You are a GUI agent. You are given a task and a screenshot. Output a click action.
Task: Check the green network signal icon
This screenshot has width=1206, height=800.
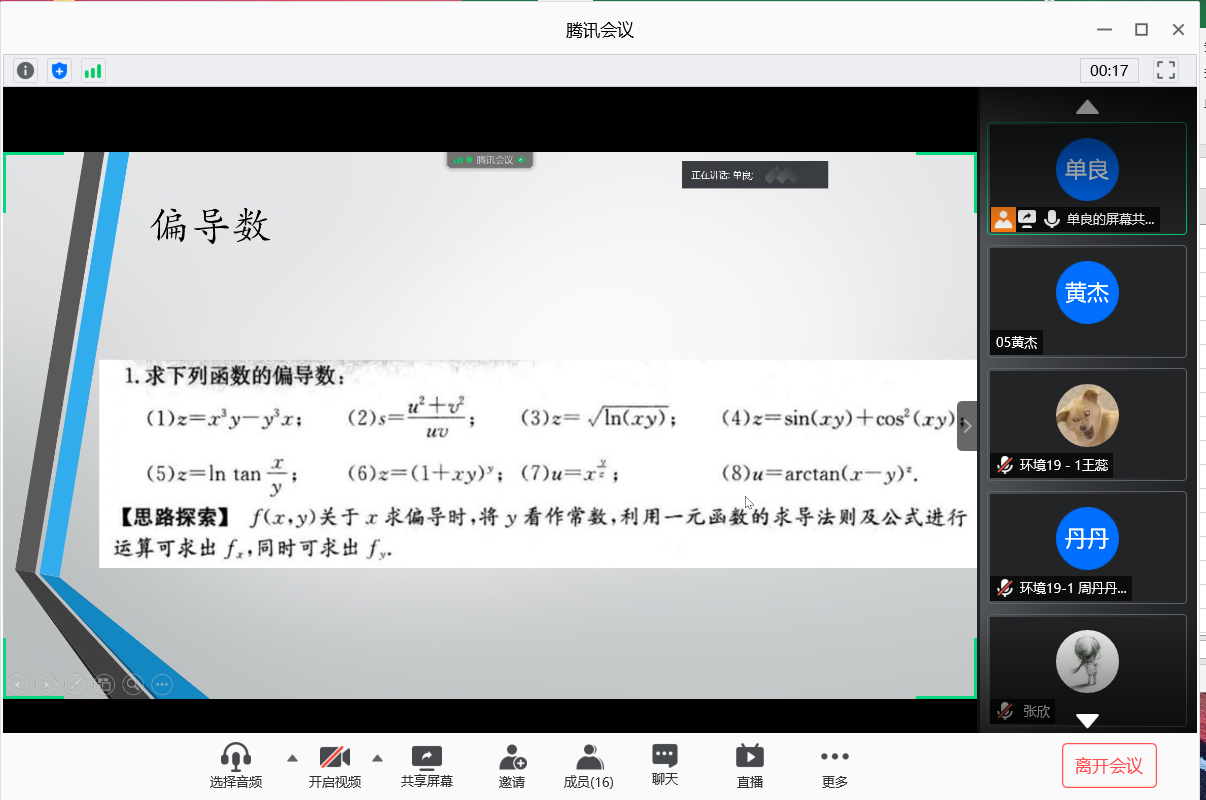tap(93, 70)
